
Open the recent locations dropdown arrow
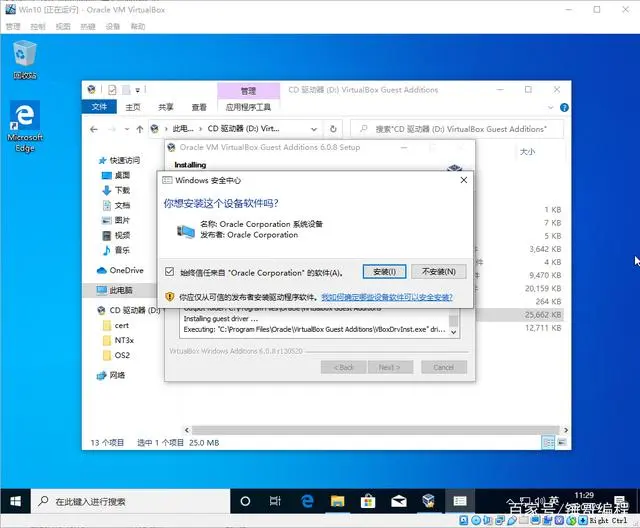[x=127, y=129]
